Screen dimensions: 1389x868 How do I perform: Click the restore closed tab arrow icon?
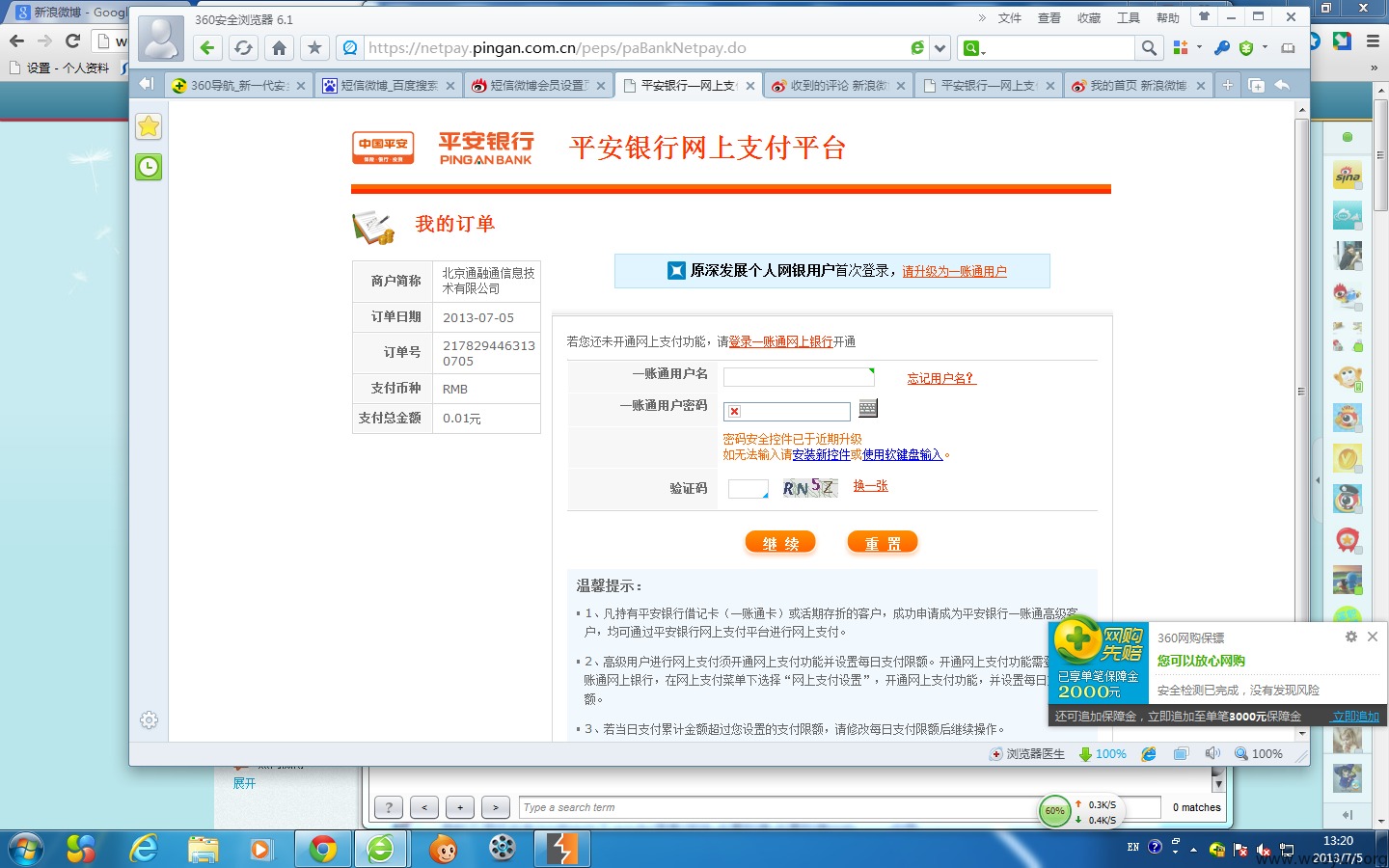[x=1282, y=85]
